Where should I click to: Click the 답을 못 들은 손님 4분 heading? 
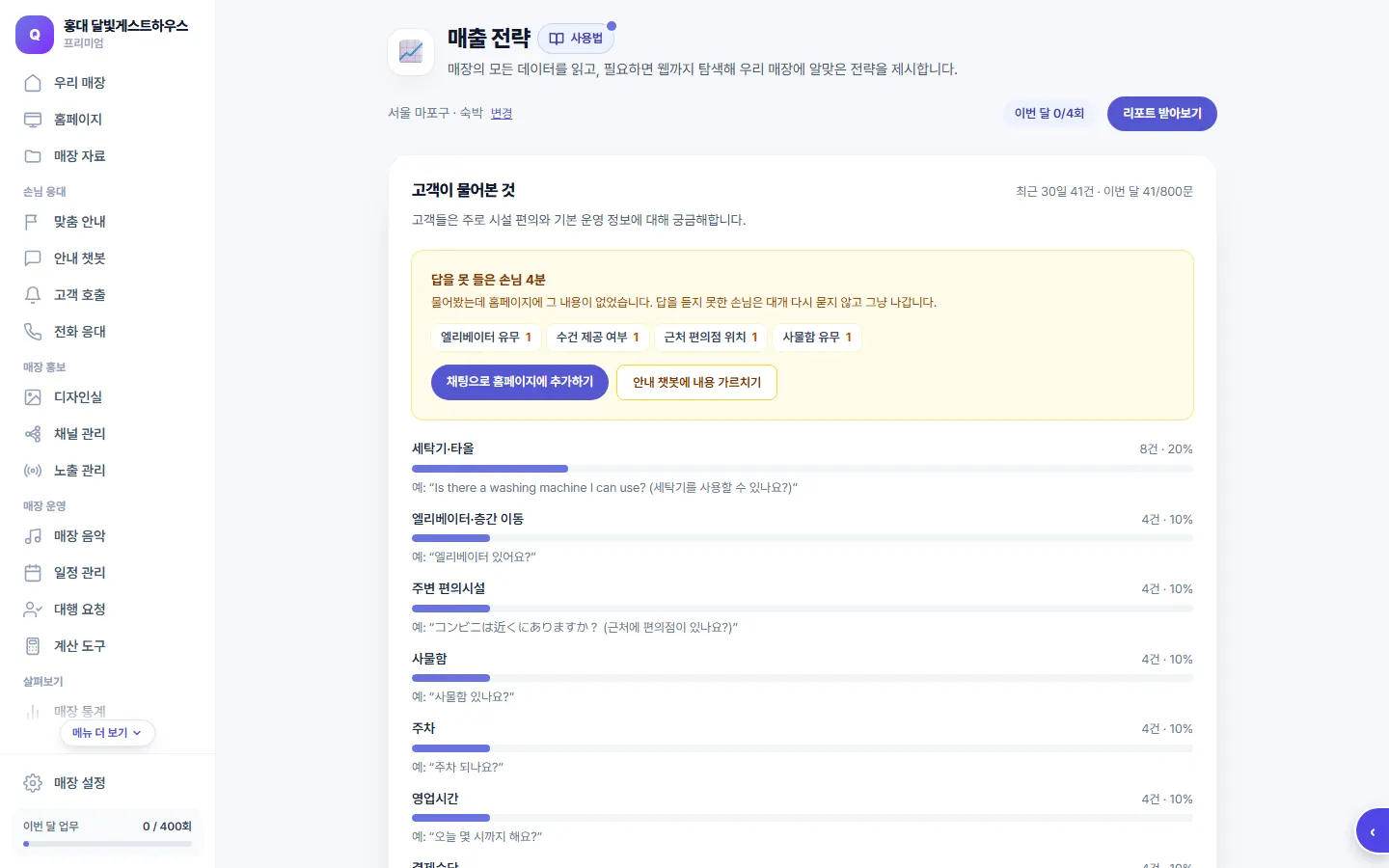[x=488, y=280]
